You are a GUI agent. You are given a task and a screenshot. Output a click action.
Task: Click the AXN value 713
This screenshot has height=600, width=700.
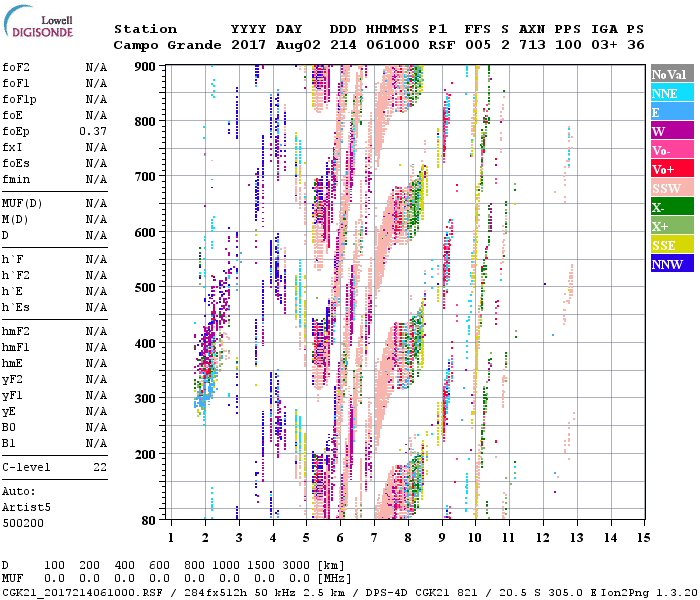pyautogui.click(x=532, y=45)
